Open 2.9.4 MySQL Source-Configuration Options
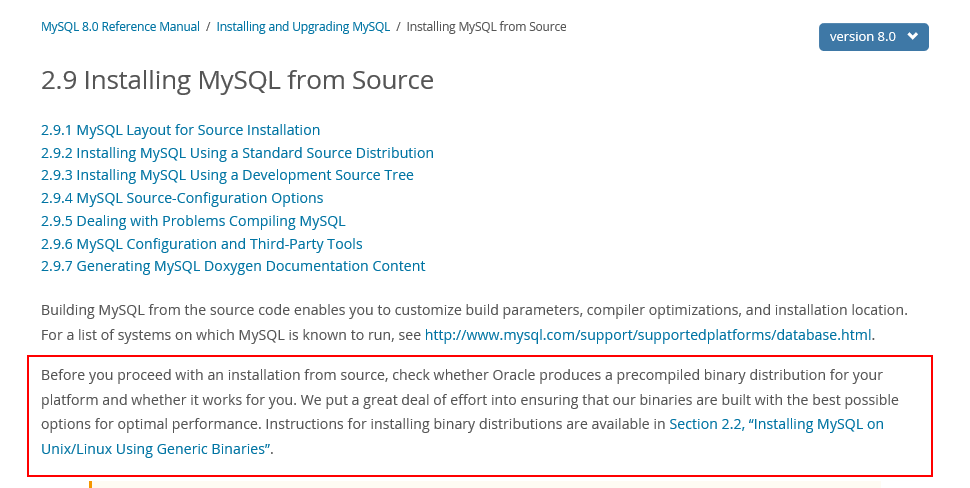 tap(182, 198)
